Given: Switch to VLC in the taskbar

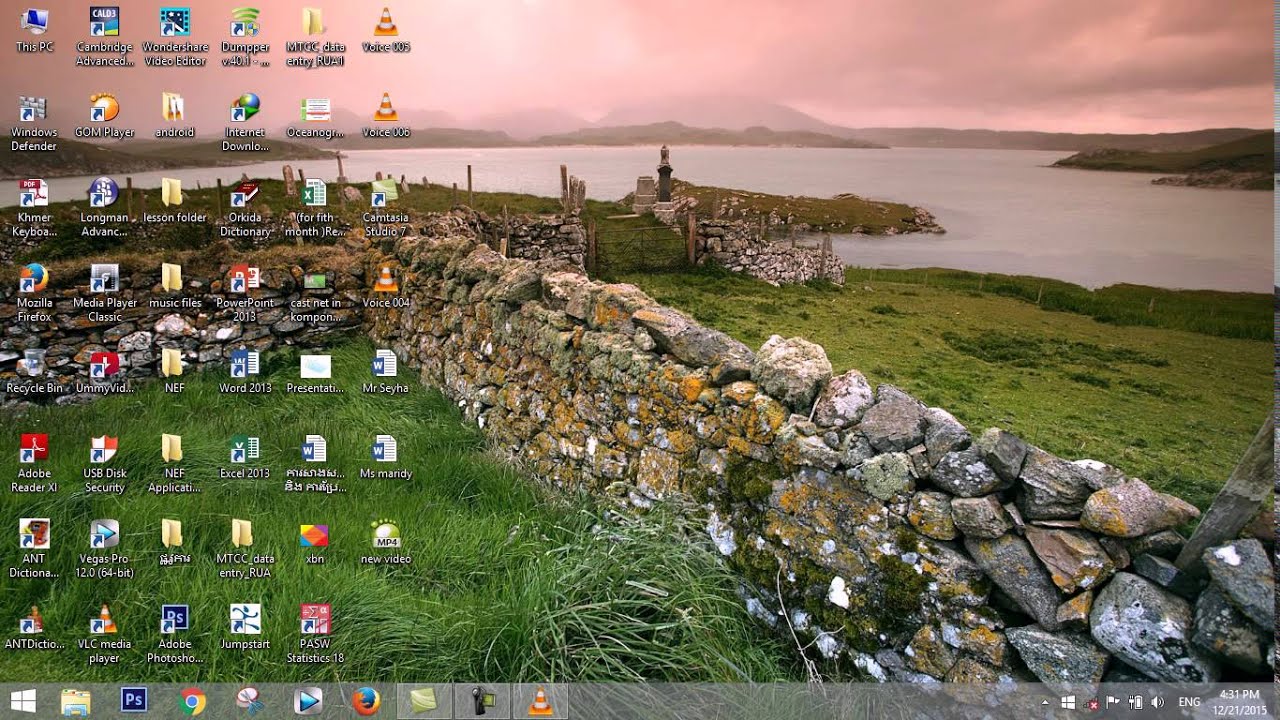Looking at the screenshot, I should [x=540, y=701].
